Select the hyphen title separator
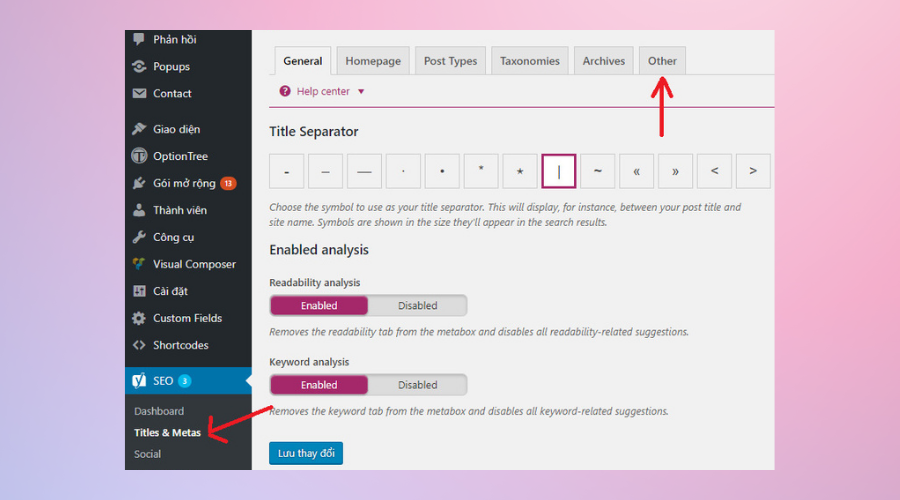900x500 pixels. click(x=286, y=171)
